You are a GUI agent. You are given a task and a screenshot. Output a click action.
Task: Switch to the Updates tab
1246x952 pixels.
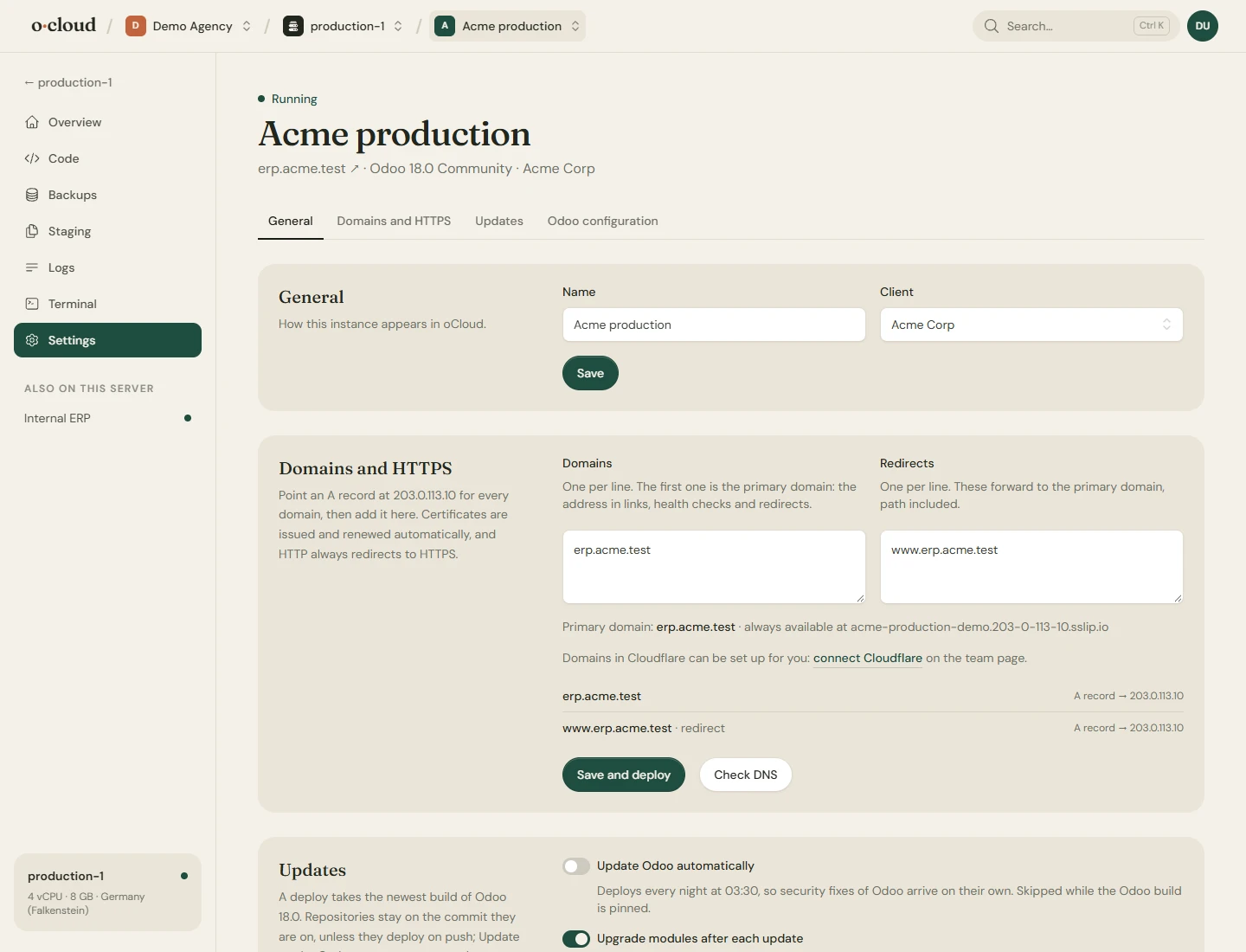click(499, 221)
